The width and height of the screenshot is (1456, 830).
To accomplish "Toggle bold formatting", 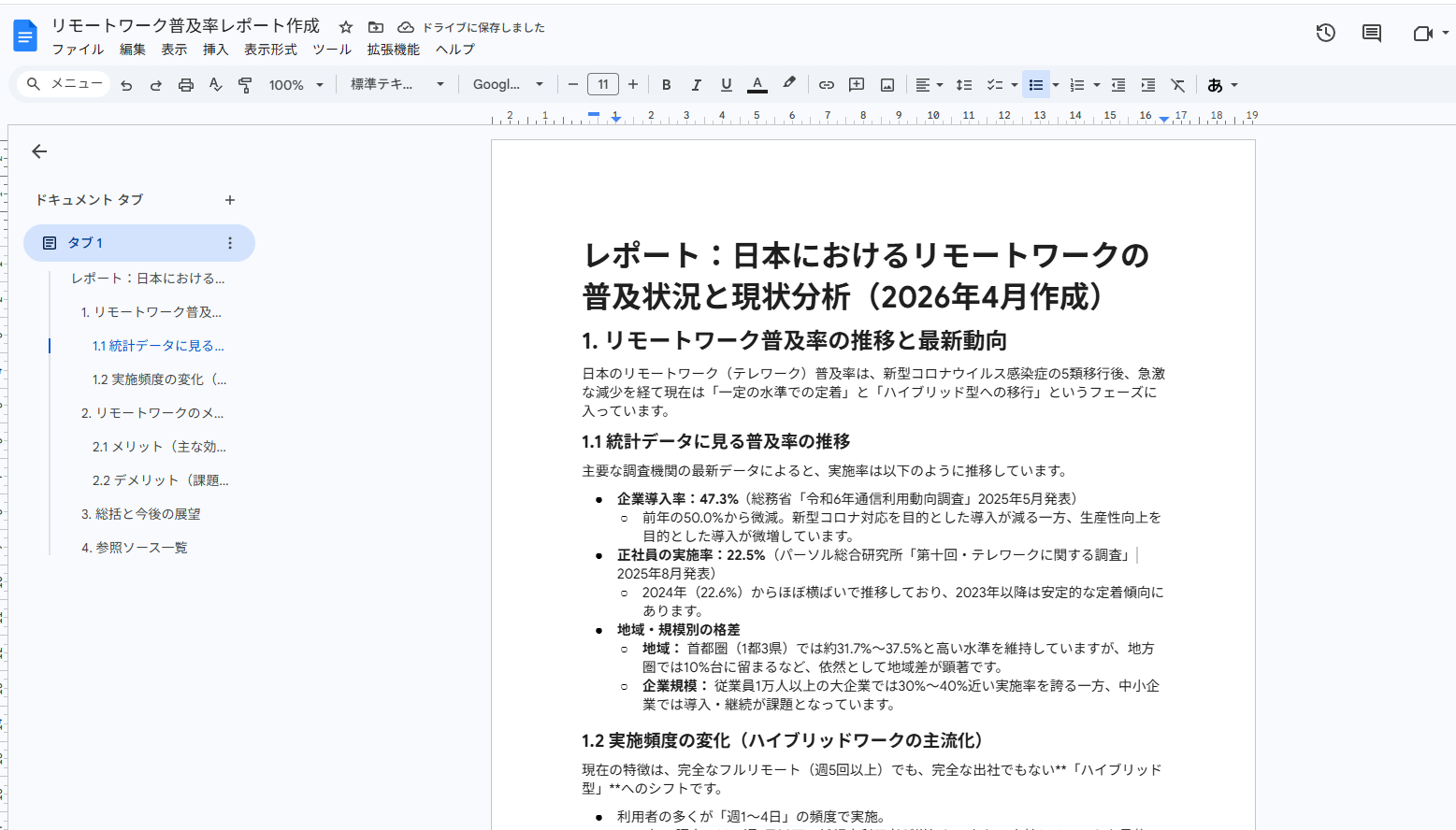I will [666, 85].
